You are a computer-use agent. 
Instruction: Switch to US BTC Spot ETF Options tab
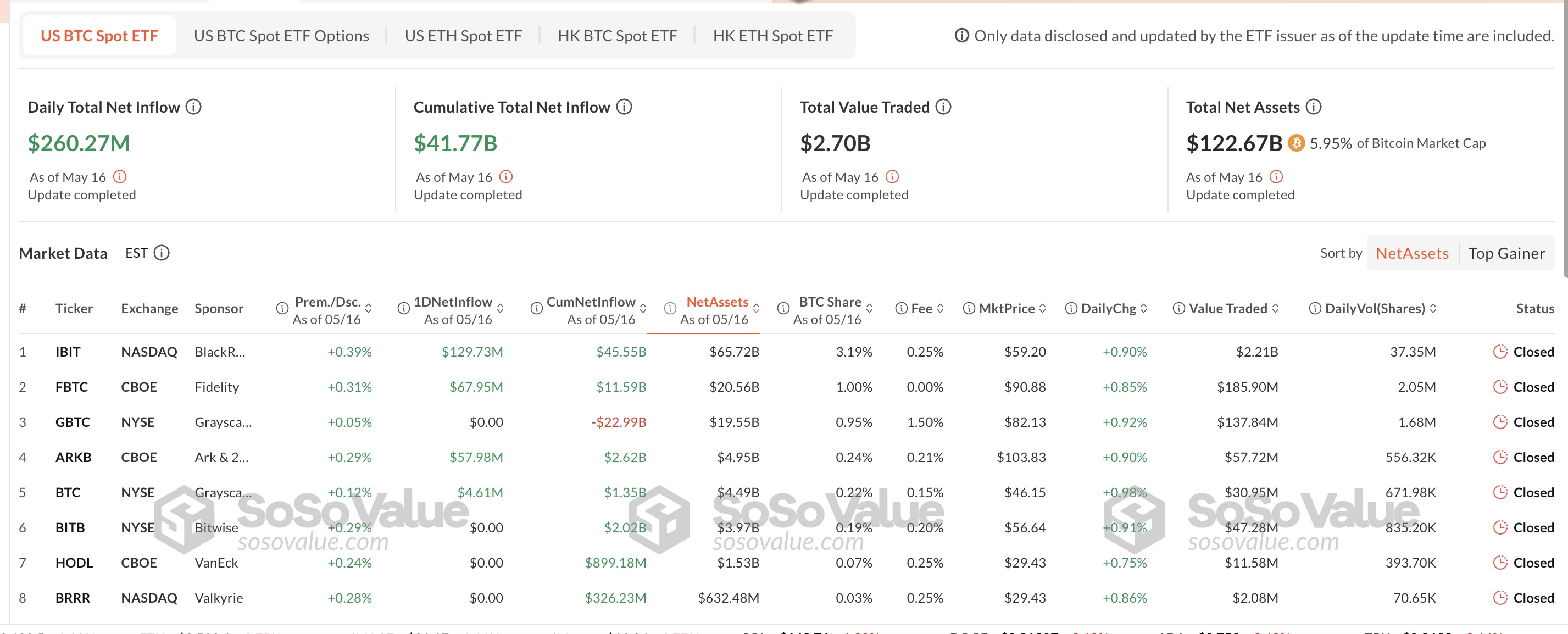[x=281, y=36]
